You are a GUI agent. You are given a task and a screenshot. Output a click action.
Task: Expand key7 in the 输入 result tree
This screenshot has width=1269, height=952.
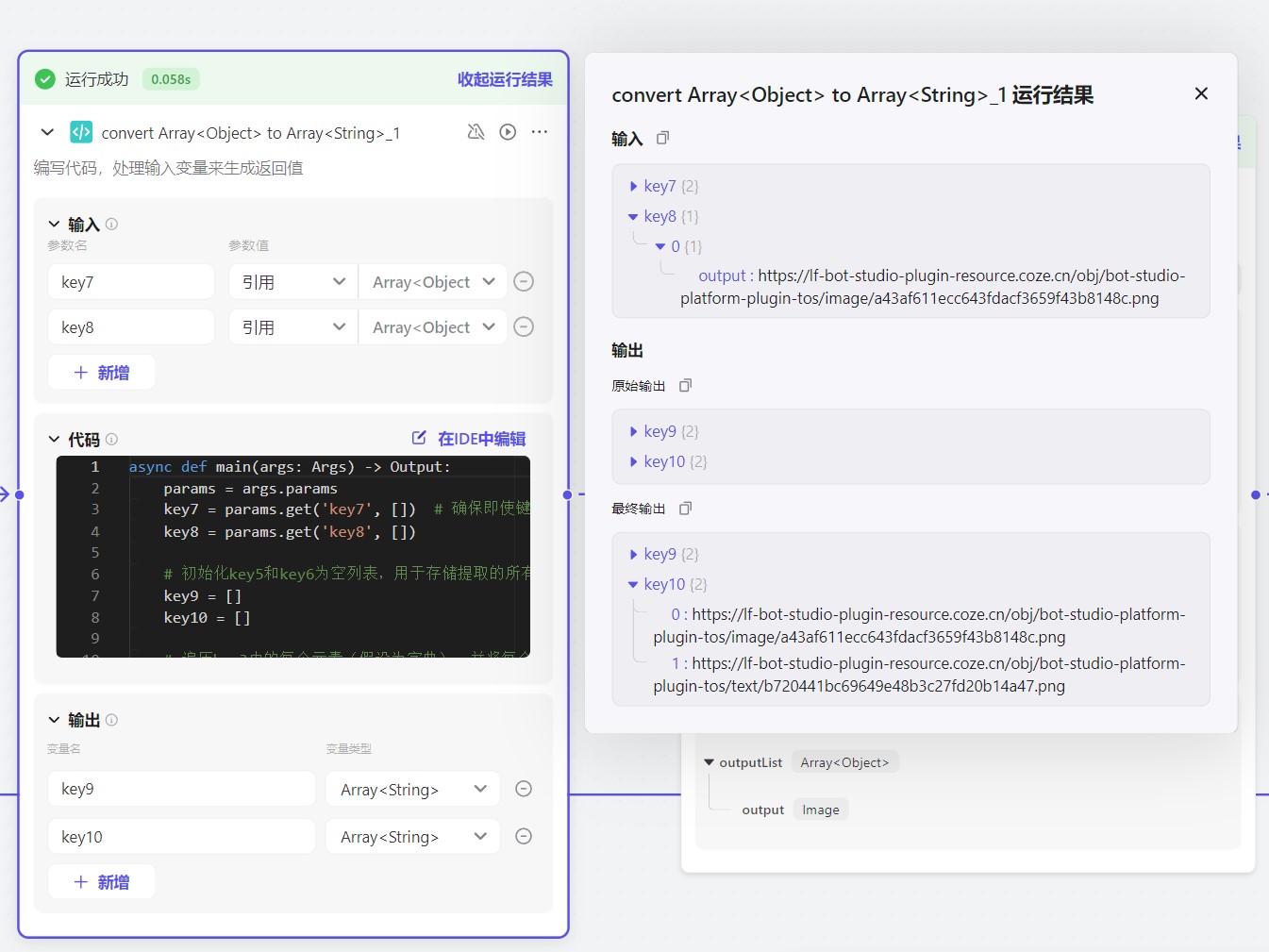point(633,186)
